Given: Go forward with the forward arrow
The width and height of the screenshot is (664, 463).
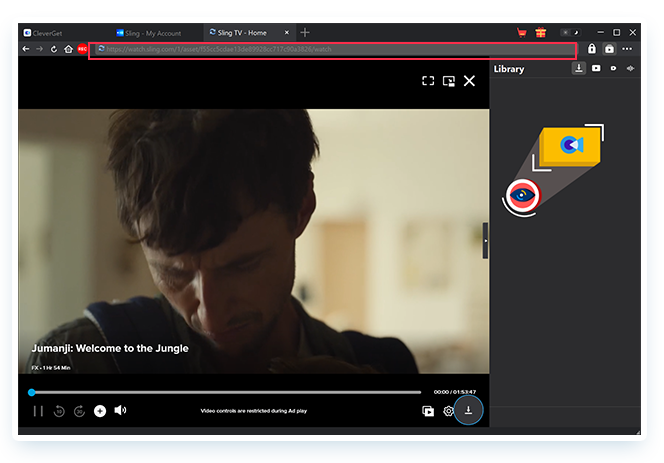Looking at the screenshot, I should pyautogui.click(x=39, y=49).
